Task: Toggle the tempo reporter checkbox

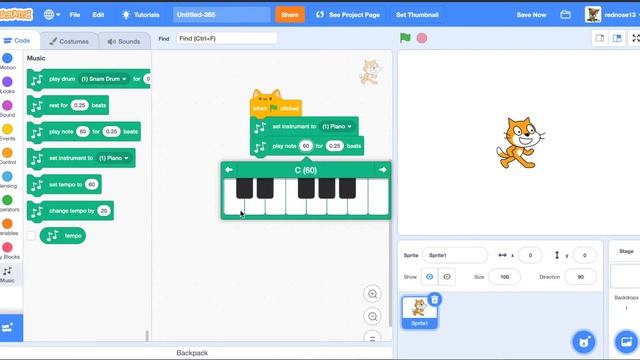Action: 31,236
